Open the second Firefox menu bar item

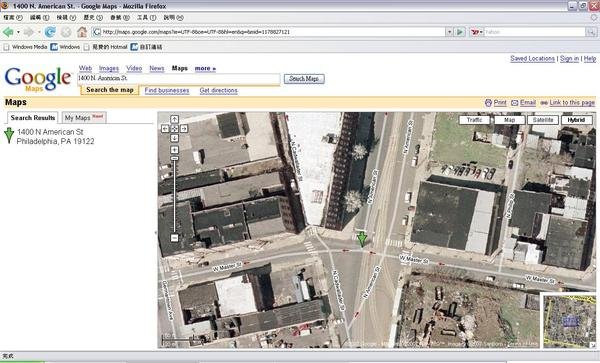[x=39, y=18]
